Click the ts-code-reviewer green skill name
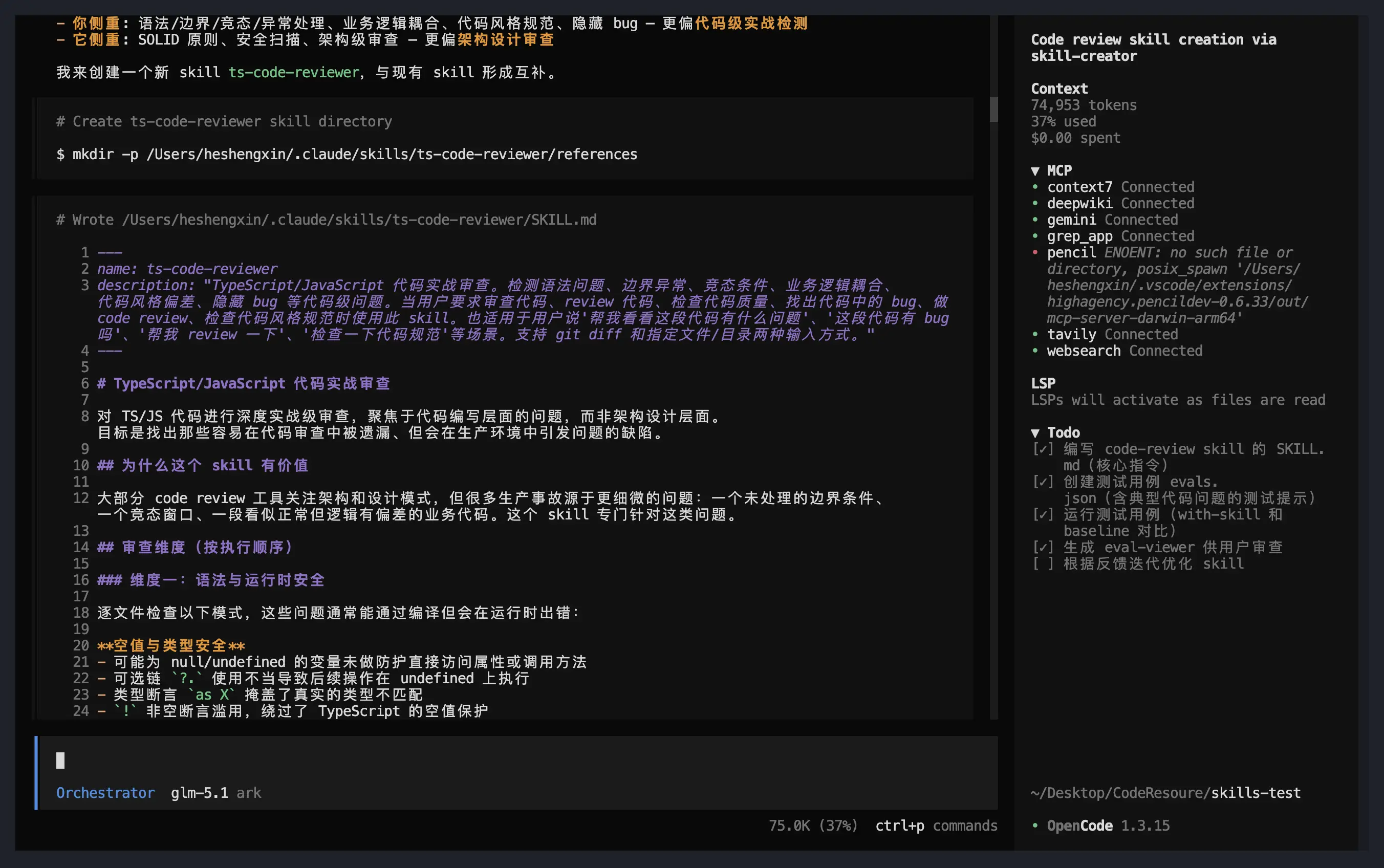 pyautogui.click(x=294, y=72)
